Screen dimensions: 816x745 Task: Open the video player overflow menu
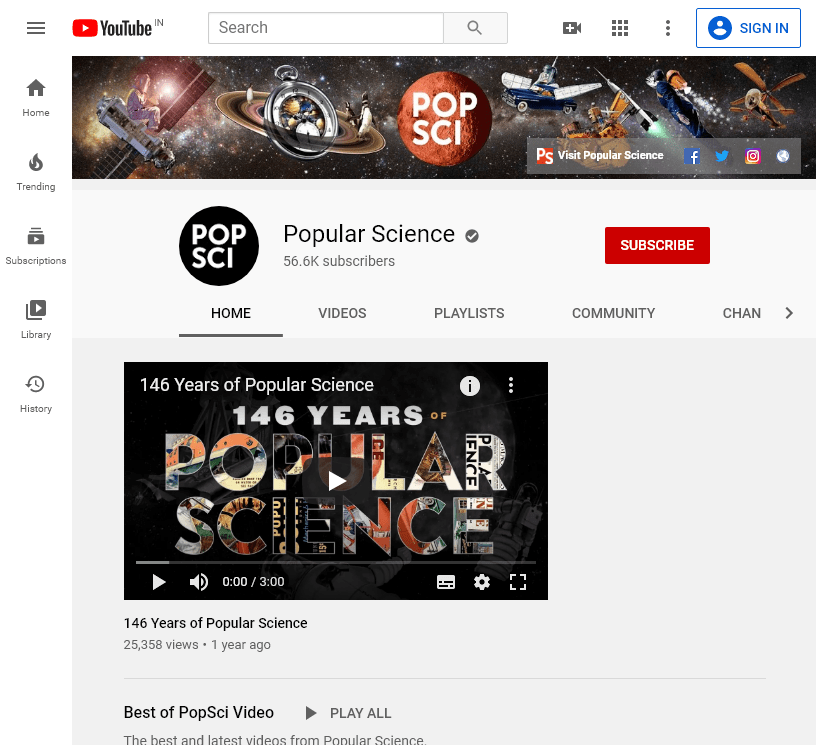click(x=511, y=385)
